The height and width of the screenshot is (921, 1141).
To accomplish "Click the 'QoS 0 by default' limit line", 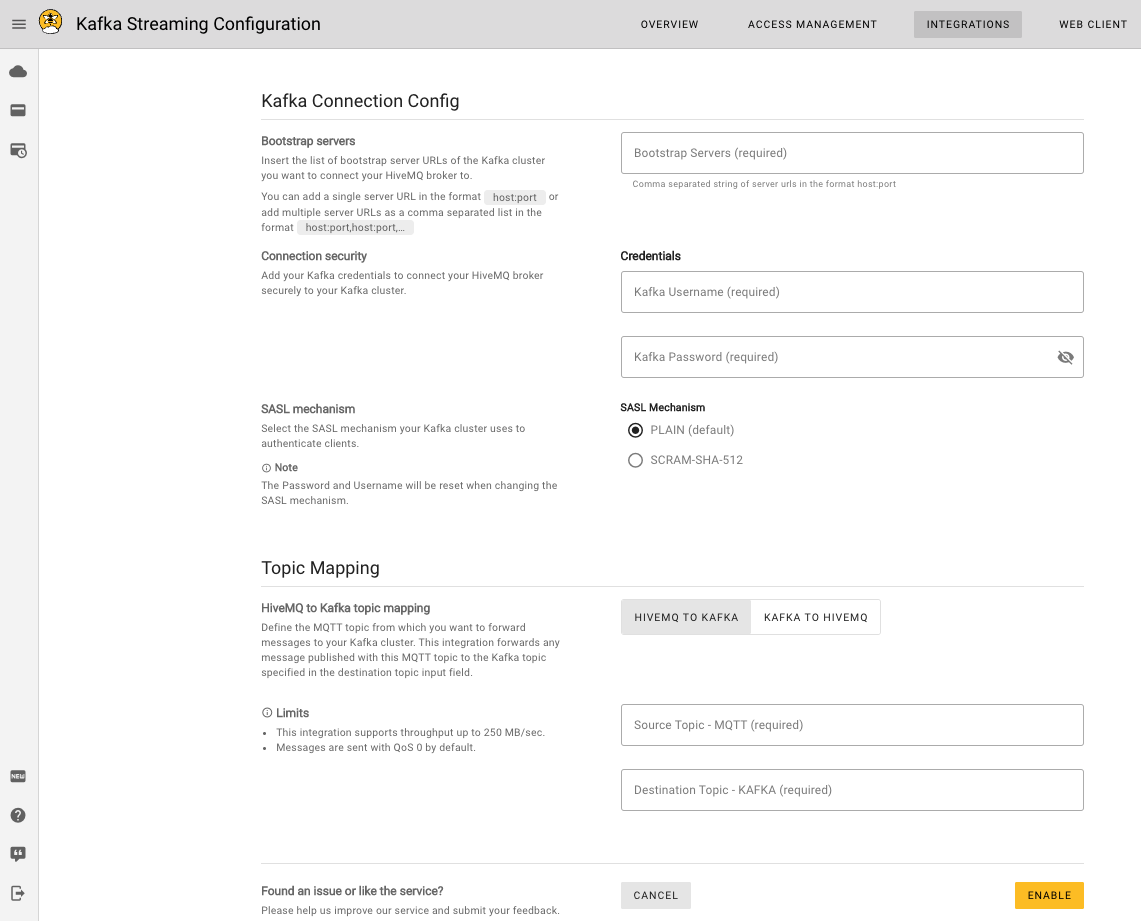I will [x=375, y=747].
